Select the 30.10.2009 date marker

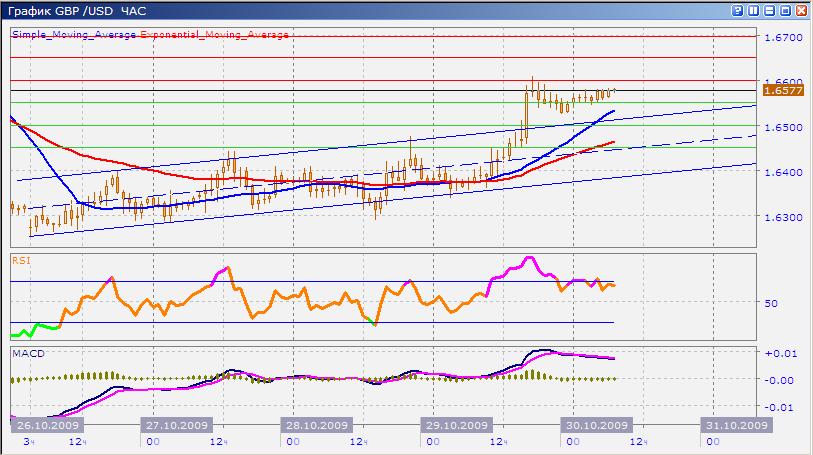597,425
